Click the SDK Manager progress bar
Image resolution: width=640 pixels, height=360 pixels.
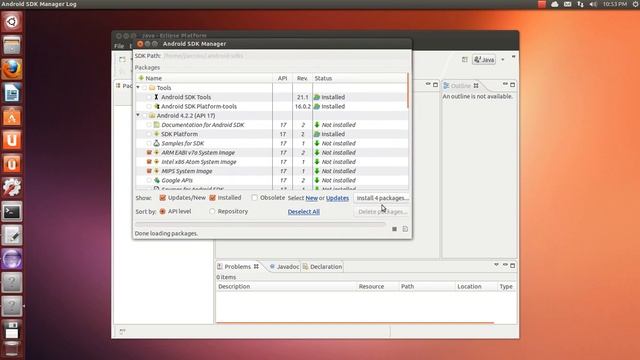[x=260, y=224]
